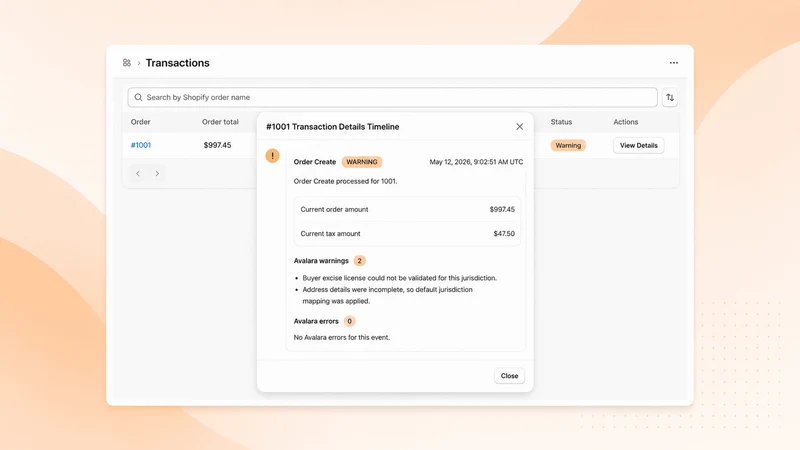
Task: Click the $997.45 current order amount value
Action: point(502,209)
